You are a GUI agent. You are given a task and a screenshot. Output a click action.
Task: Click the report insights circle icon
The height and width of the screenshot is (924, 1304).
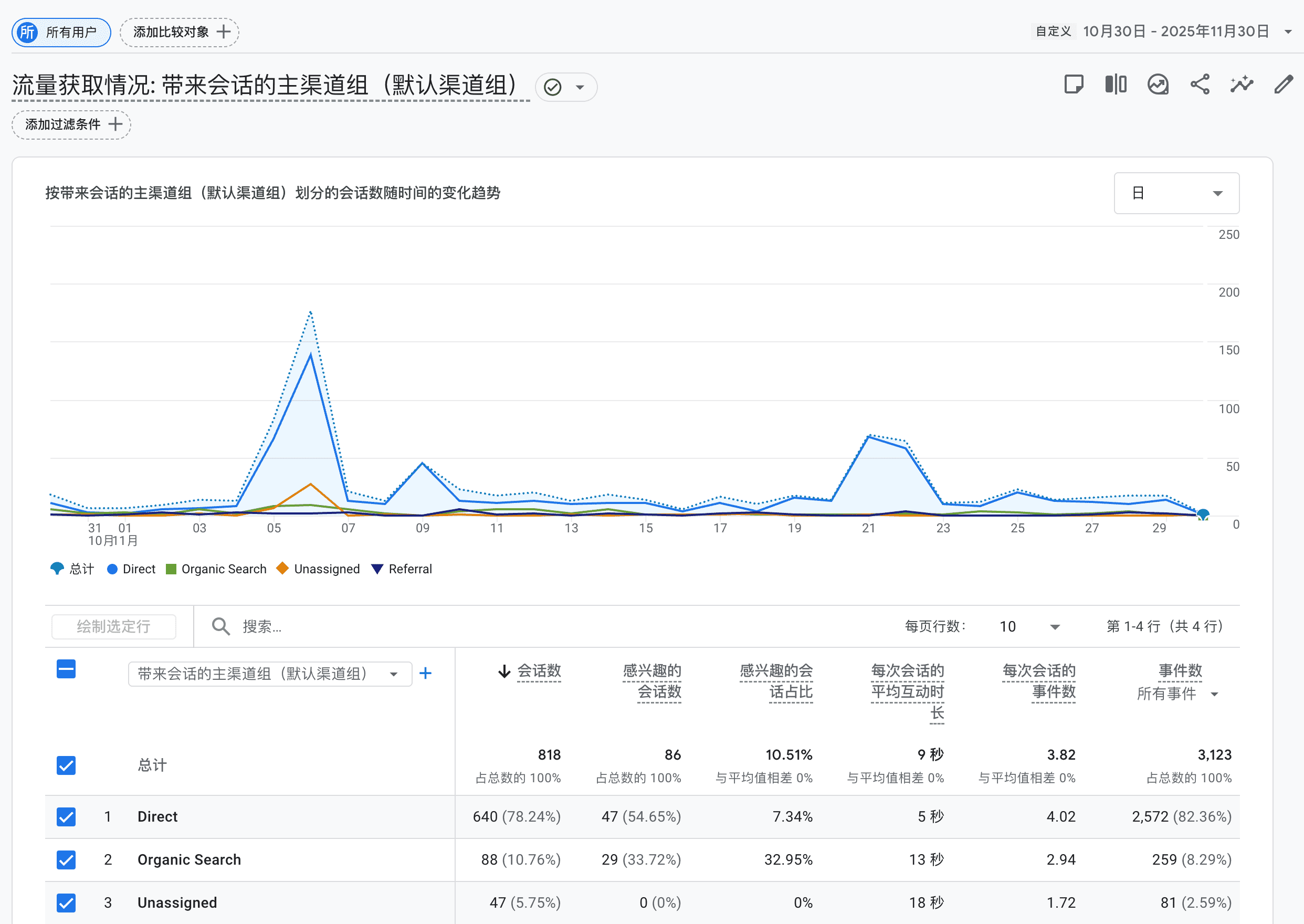point(1158,84)
